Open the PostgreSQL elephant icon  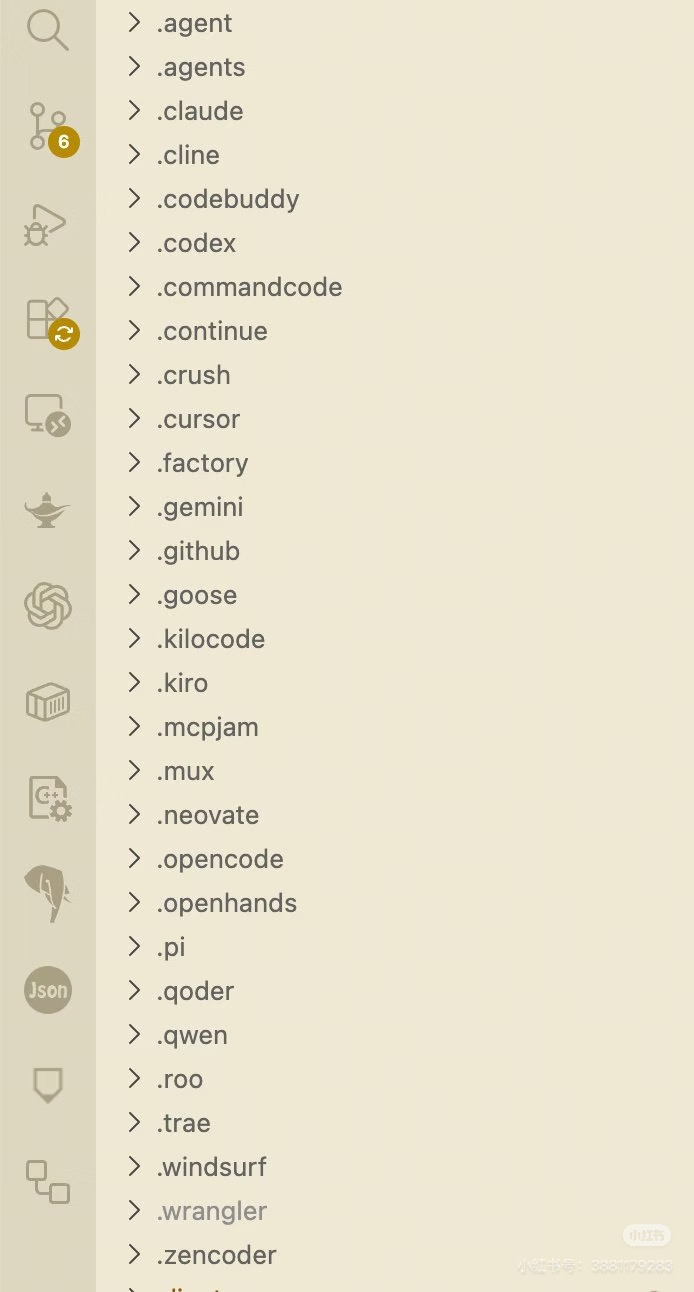tap(47, 893)
